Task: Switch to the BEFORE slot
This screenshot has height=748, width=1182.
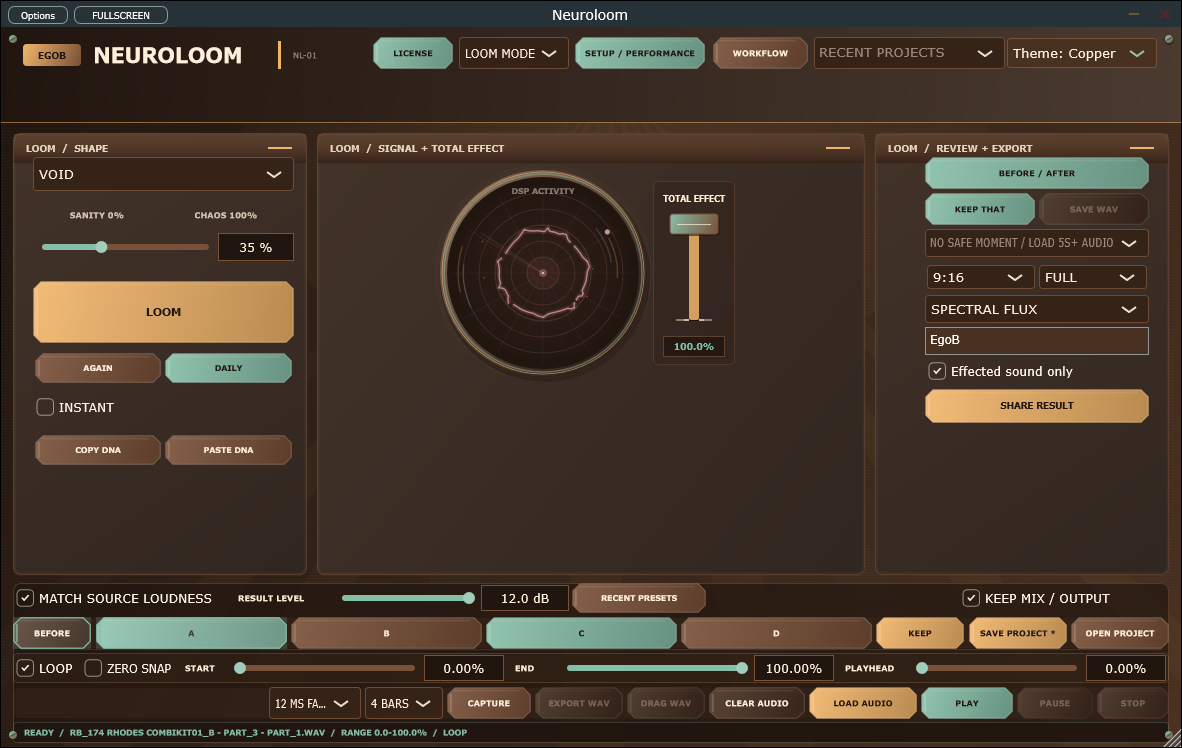Action: (52, 633)
